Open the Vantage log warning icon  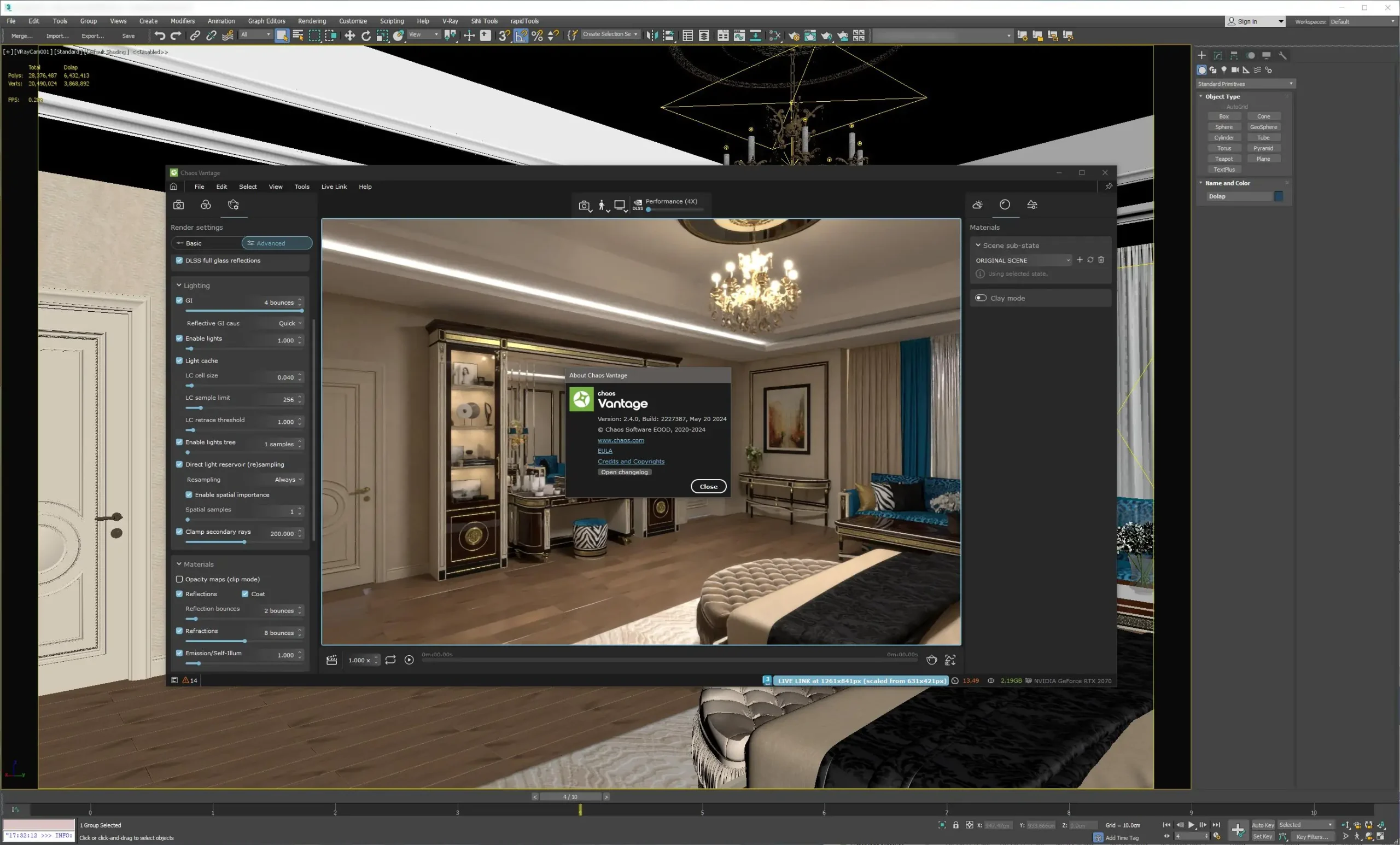coord(185,681)
